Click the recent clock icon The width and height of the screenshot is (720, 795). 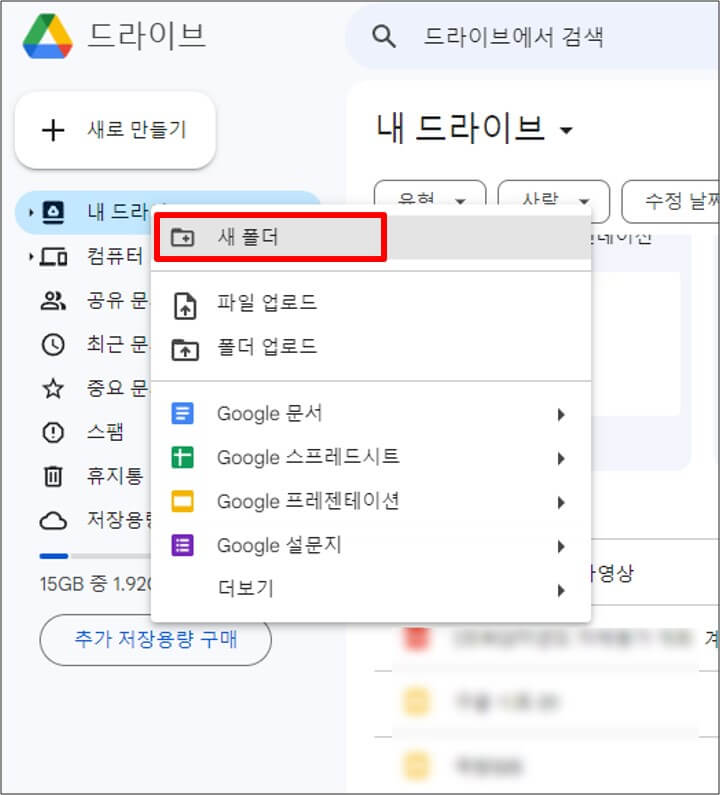click(x=53, y=345)
